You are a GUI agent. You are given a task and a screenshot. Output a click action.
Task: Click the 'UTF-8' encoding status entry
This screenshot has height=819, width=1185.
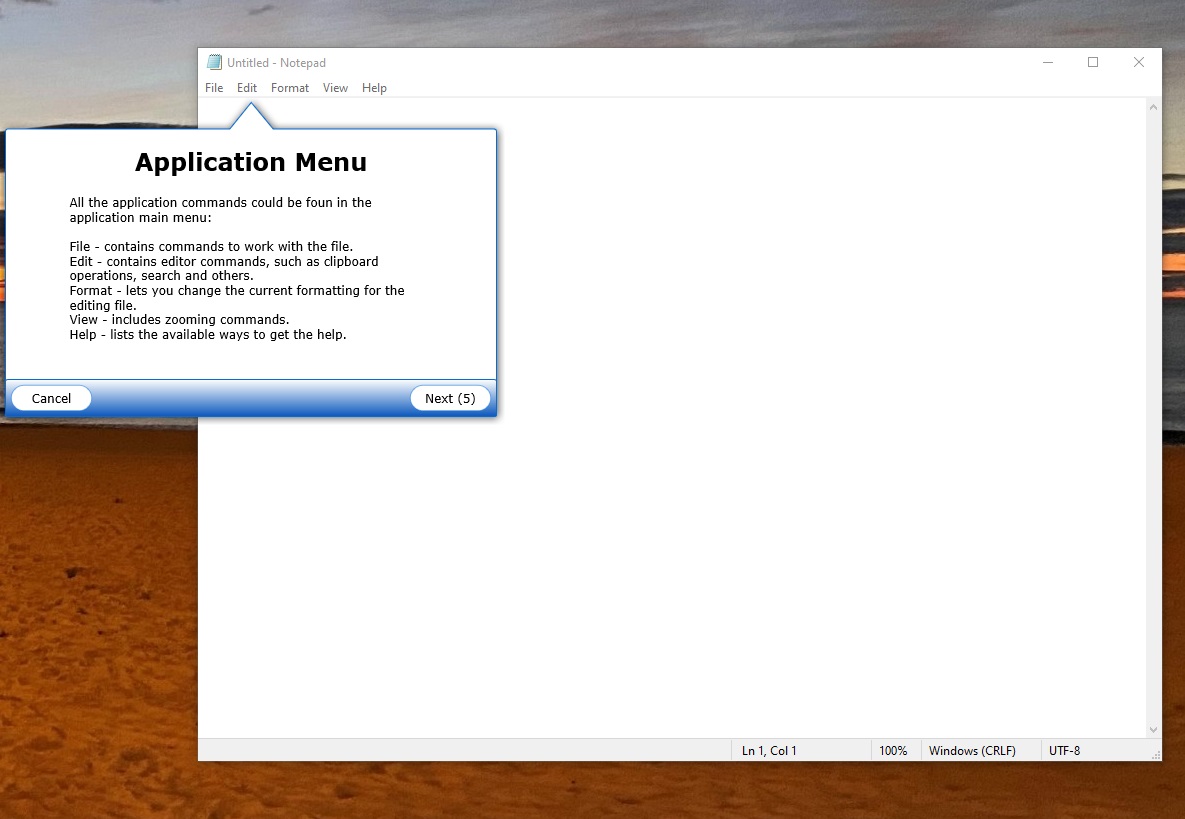(1064, 751)
